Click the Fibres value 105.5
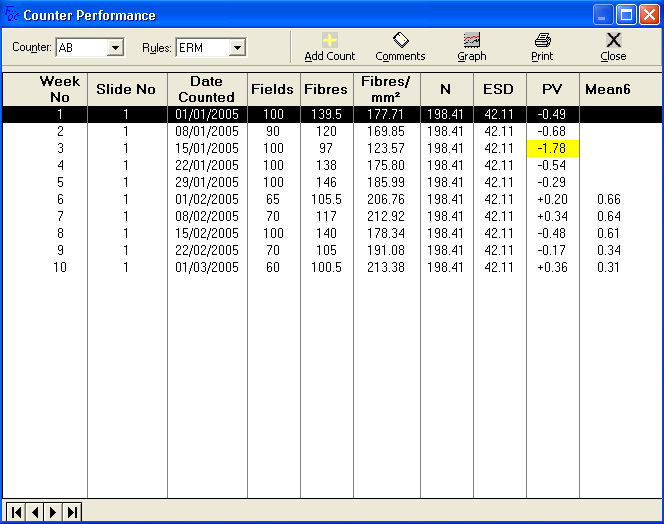Image resolution: width=664 pixels, height=524 pixels. (x=326, y=199)
